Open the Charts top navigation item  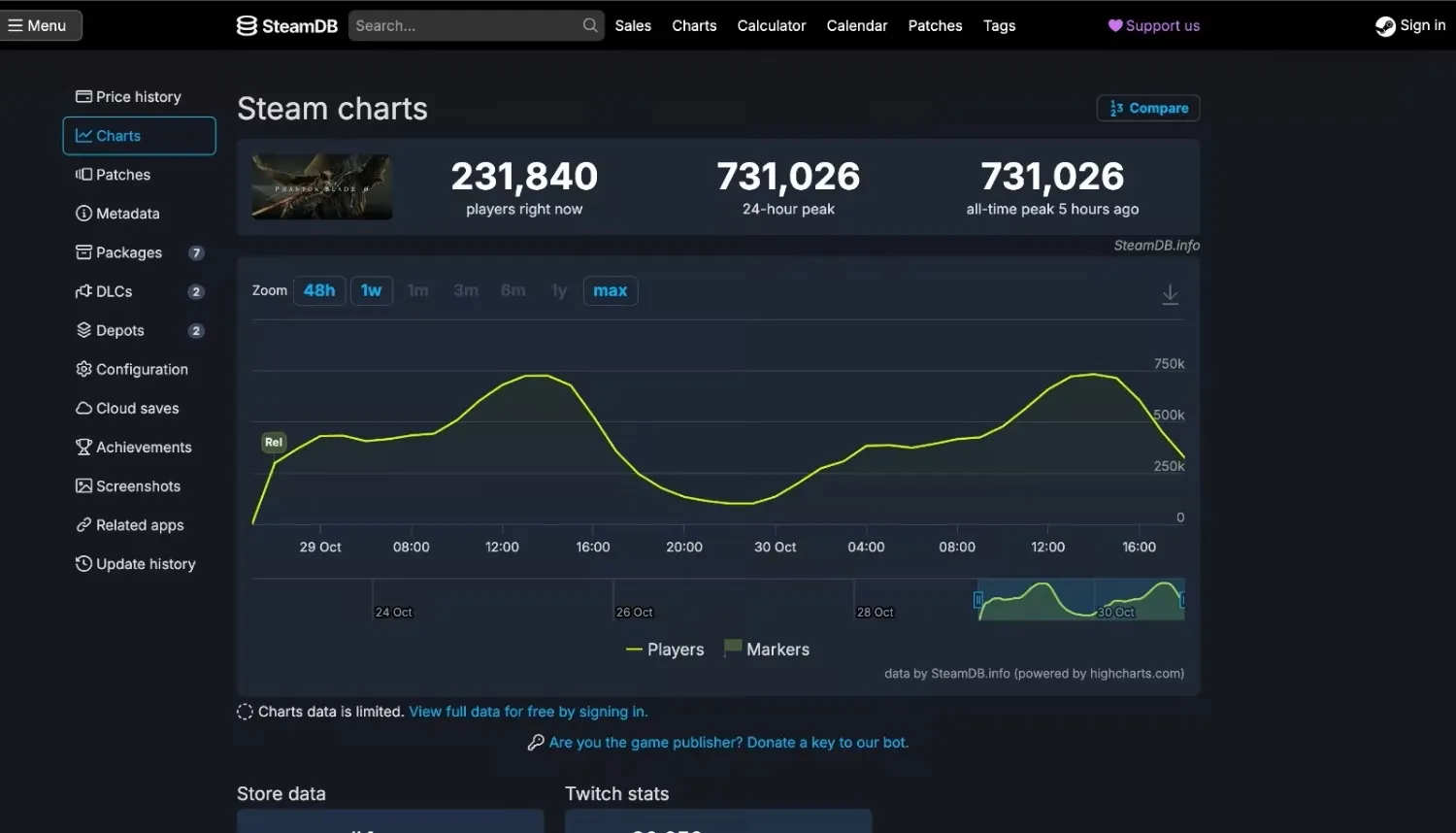694,25
